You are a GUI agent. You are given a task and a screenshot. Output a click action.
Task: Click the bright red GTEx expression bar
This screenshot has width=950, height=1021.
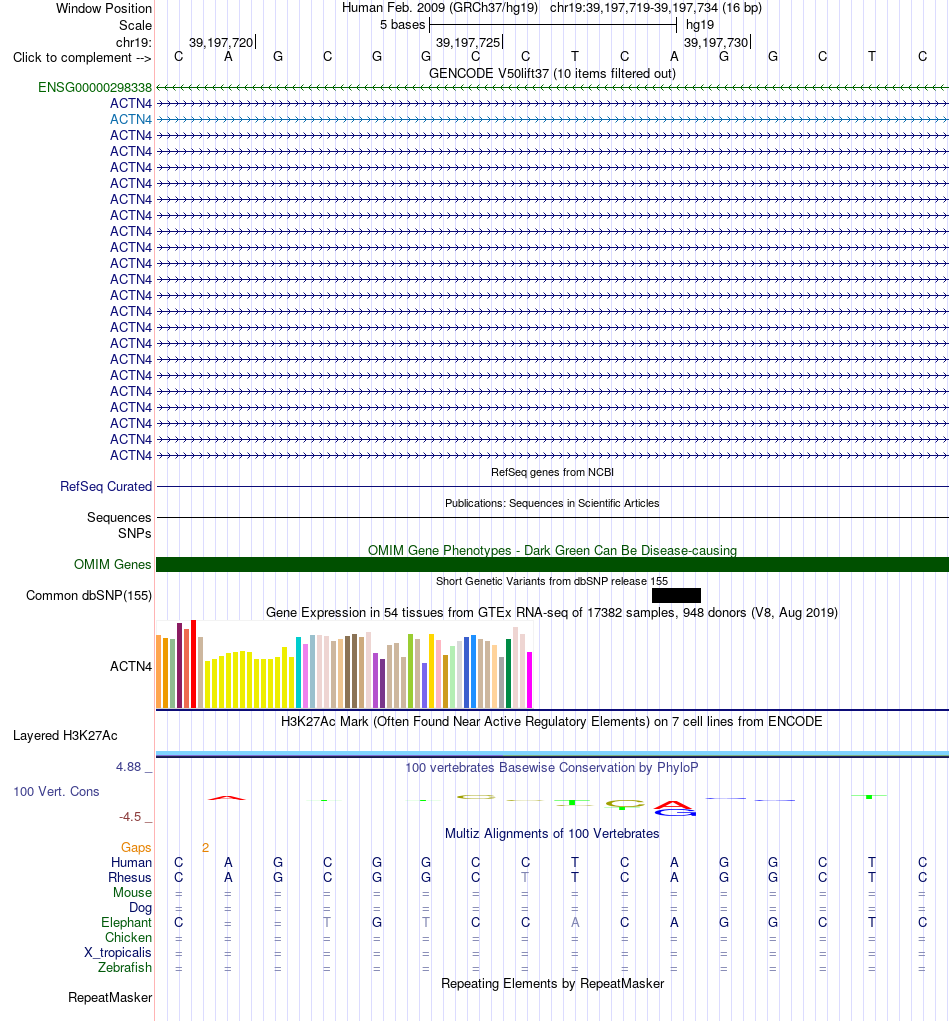(193, 664)
